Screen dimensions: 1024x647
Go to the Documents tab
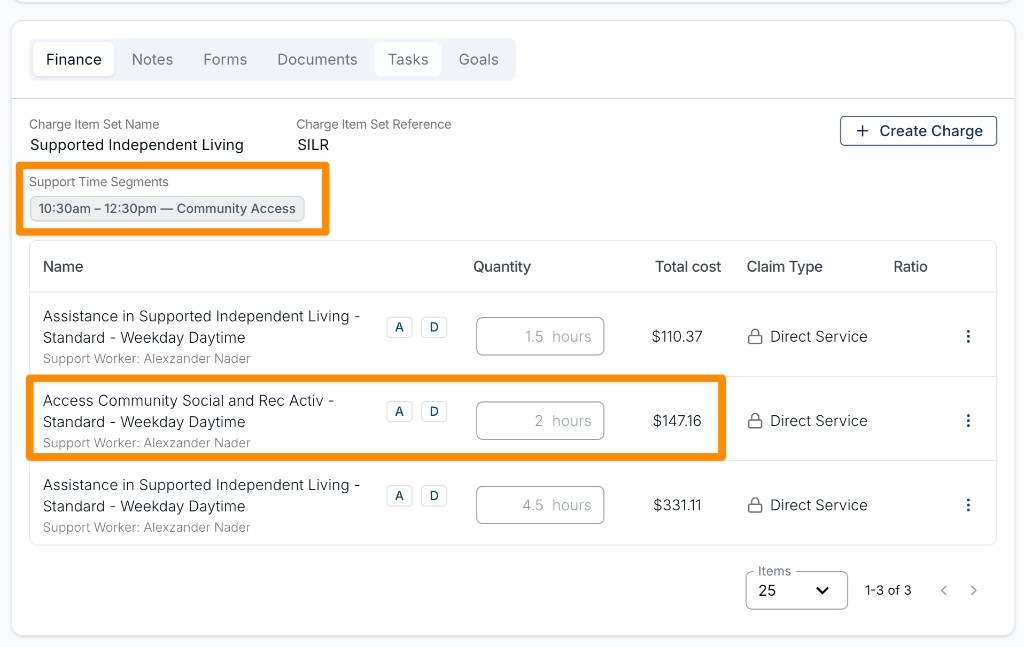coord(317,59)
